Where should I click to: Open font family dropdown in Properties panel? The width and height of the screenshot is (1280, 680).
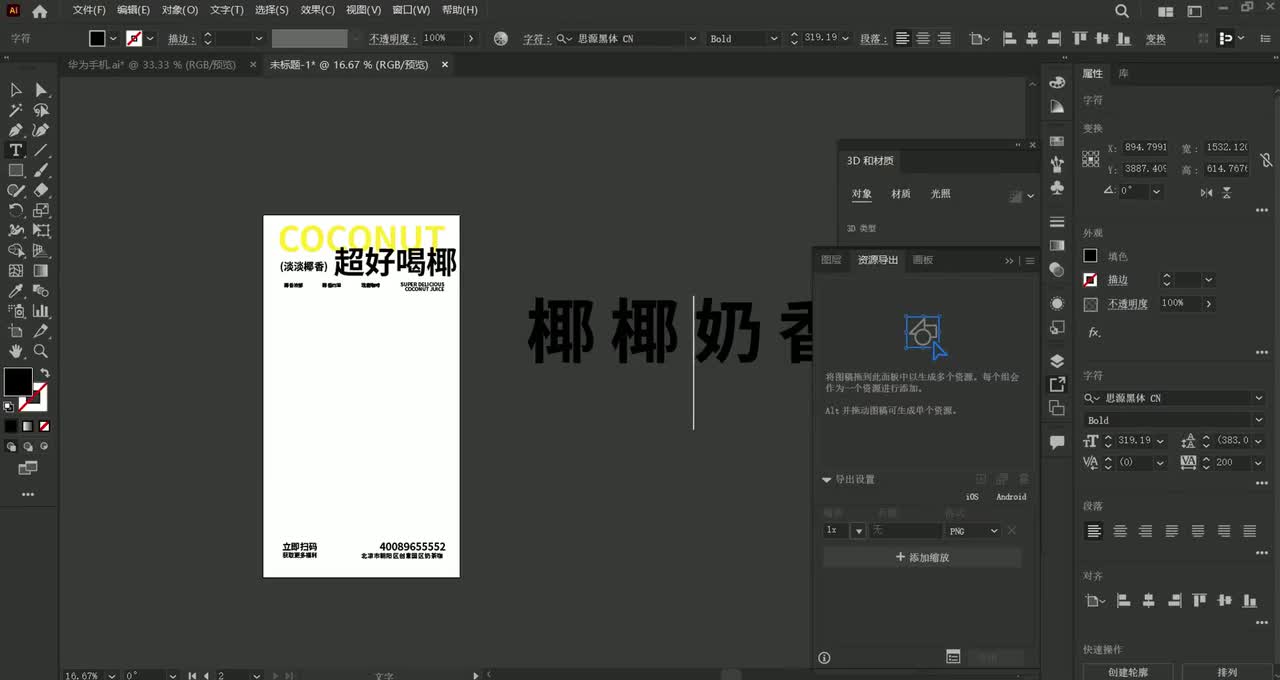(1258, 398)
